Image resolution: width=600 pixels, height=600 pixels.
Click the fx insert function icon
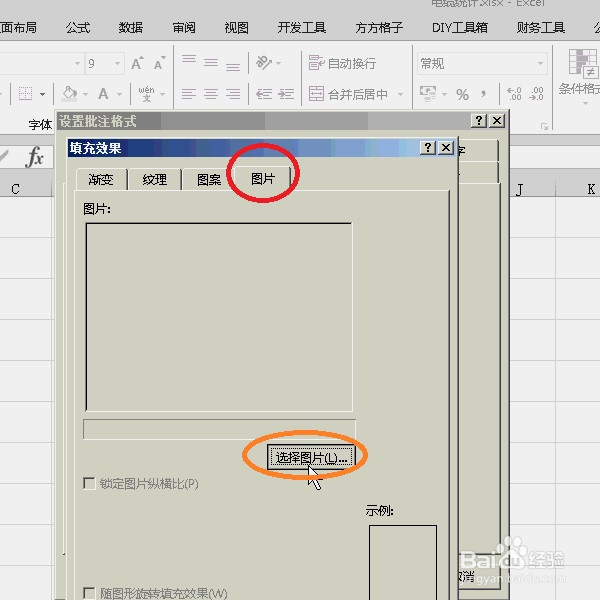(35, 157)
